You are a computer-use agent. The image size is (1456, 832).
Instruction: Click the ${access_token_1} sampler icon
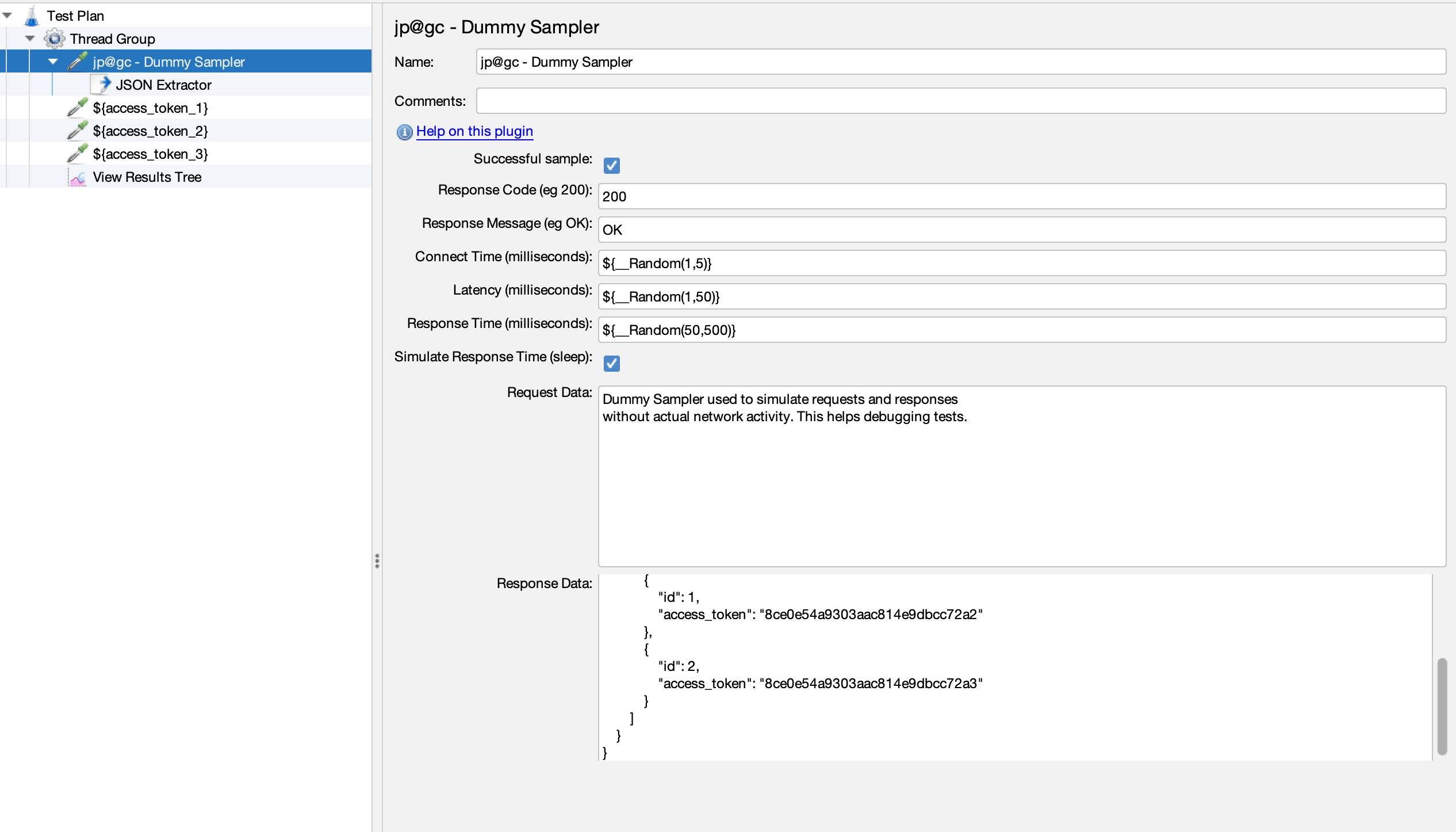pyautogui.click(x=78, y=108)
